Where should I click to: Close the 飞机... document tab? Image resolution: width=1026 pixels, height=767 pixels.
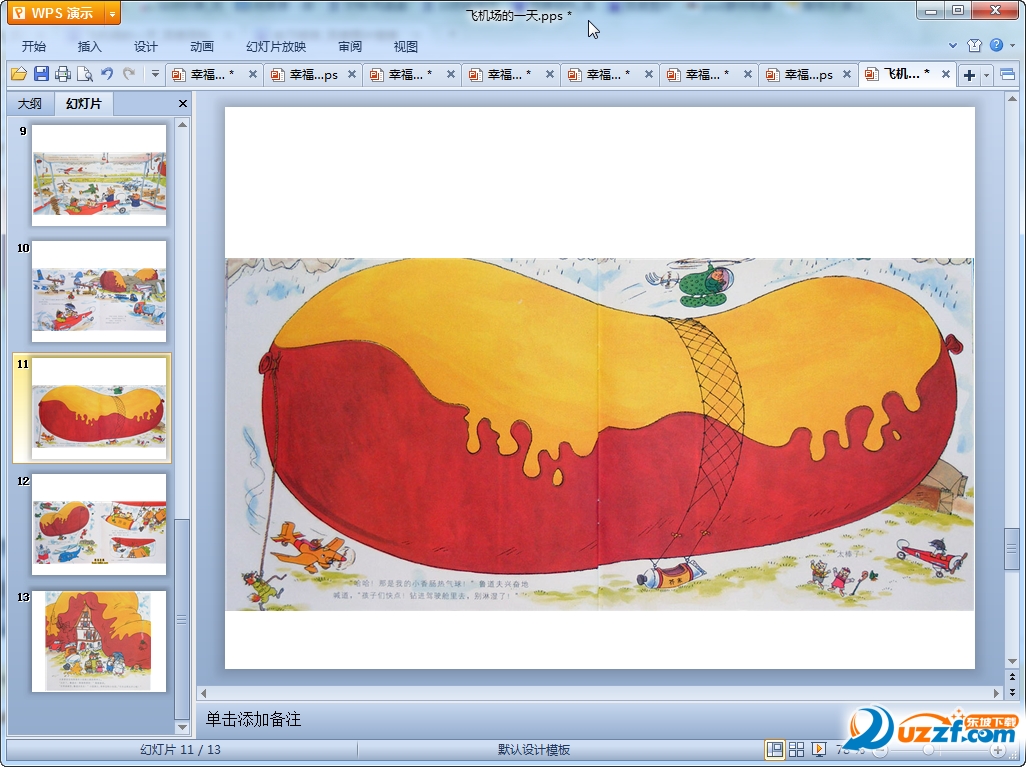tap(946, 75)
